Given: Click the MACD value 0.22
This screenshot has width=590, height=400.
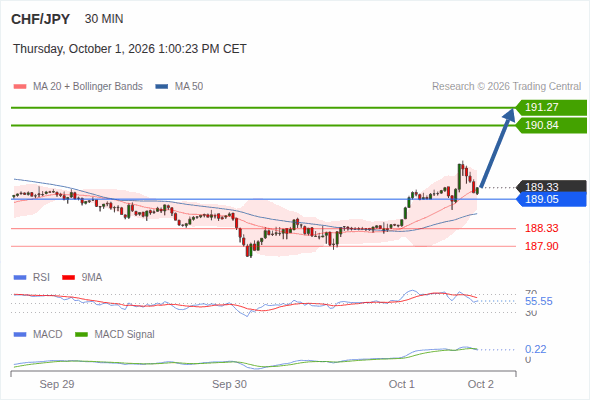Looking at the screenshot, I should click(x=536, y=349).
